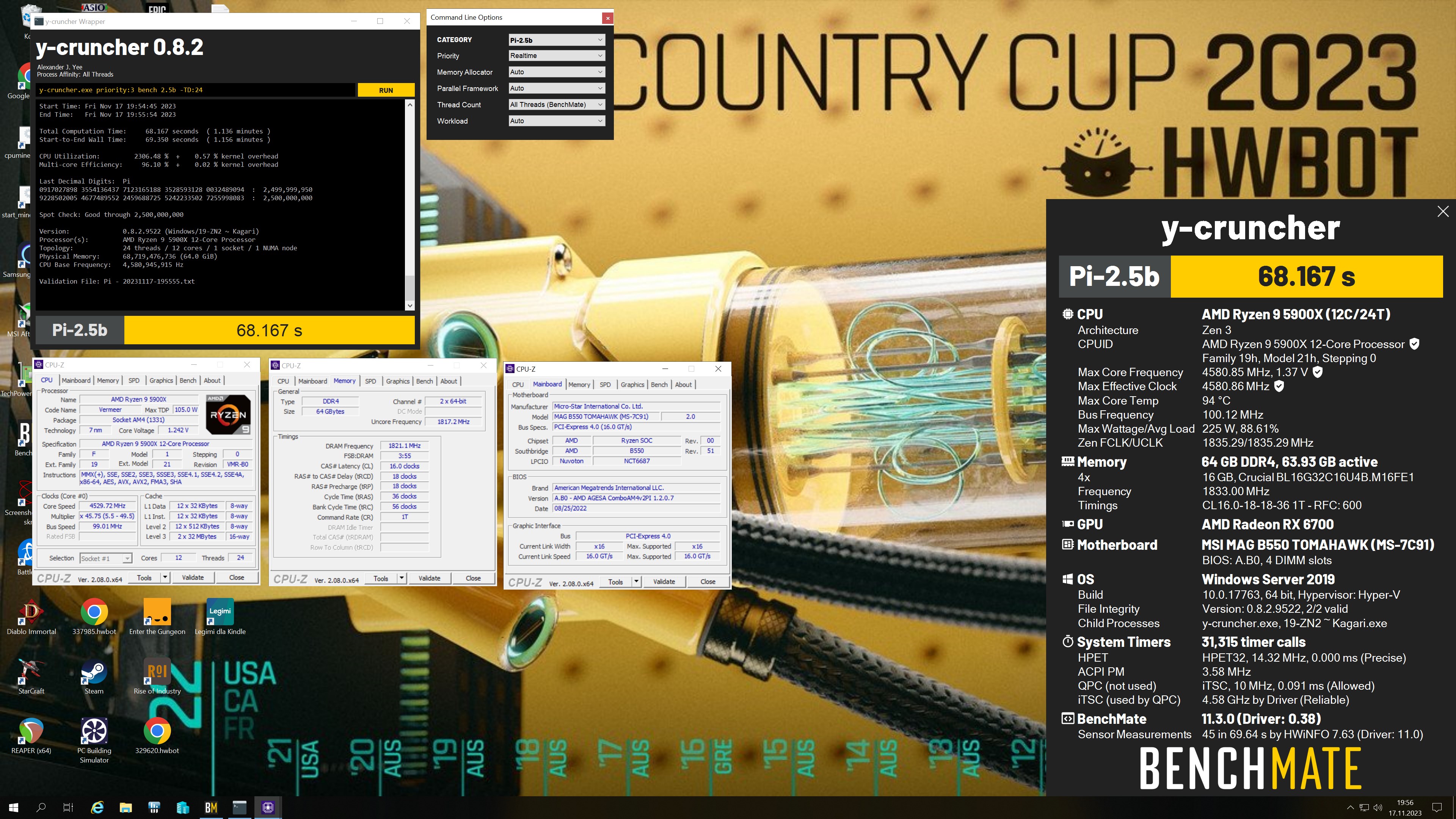Click the 68.167 s result bar in y-cruncher wrapper
Viewport: 1456px width, 819px height.
tap(269, 330)
